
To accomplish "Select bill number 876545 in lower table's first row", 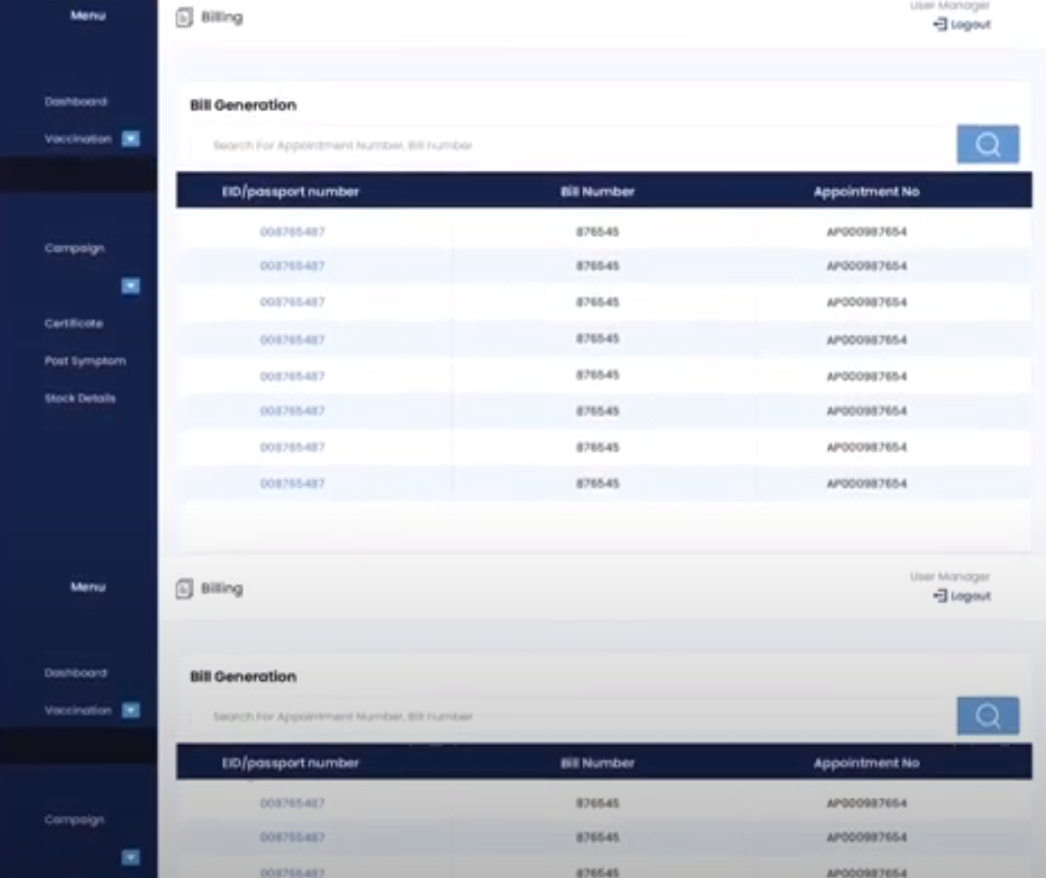I will coord(598,803).
